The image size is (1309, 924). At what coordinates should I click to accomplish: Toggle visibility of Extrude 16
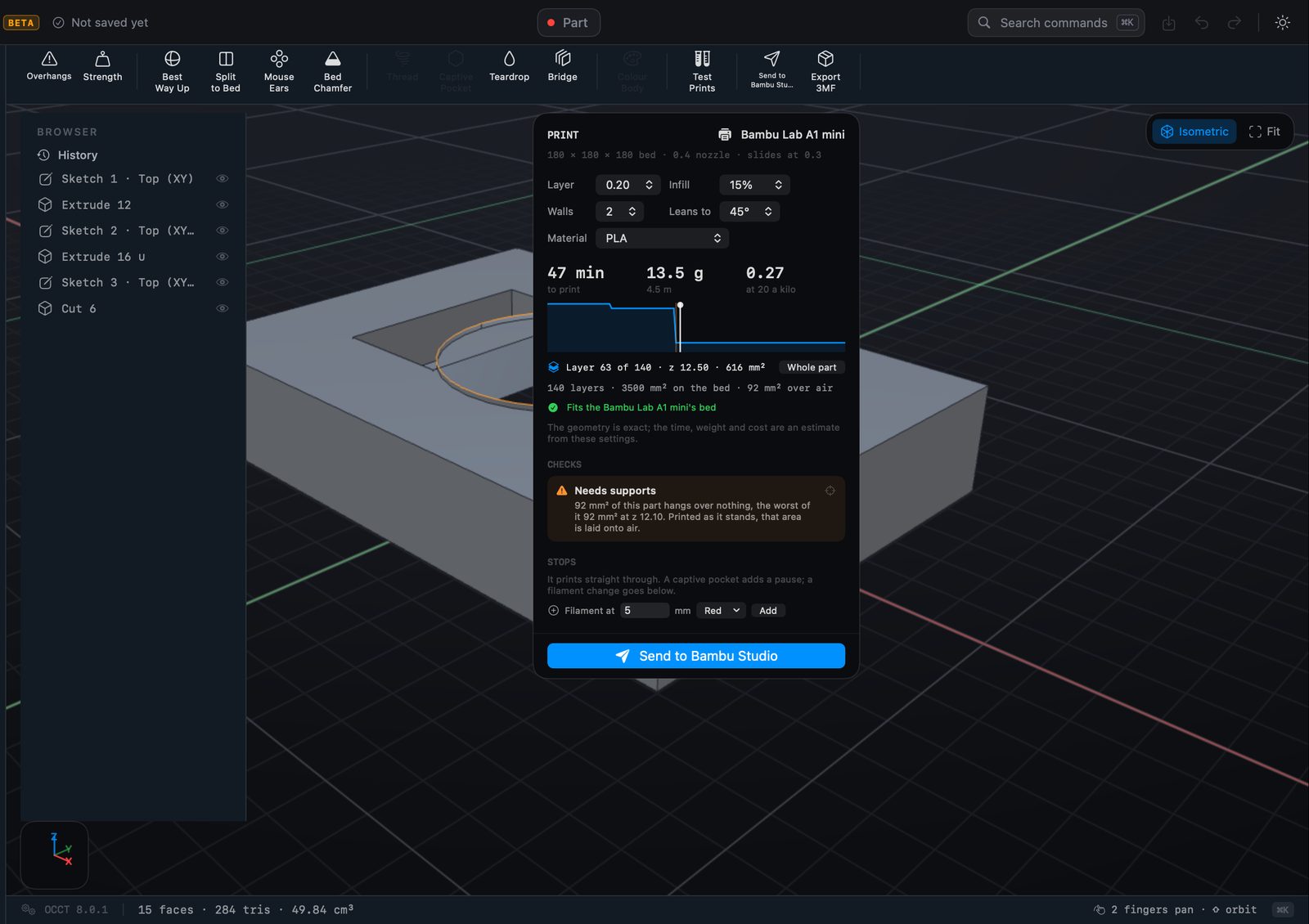pyautogui.click(x=222, y=257)
